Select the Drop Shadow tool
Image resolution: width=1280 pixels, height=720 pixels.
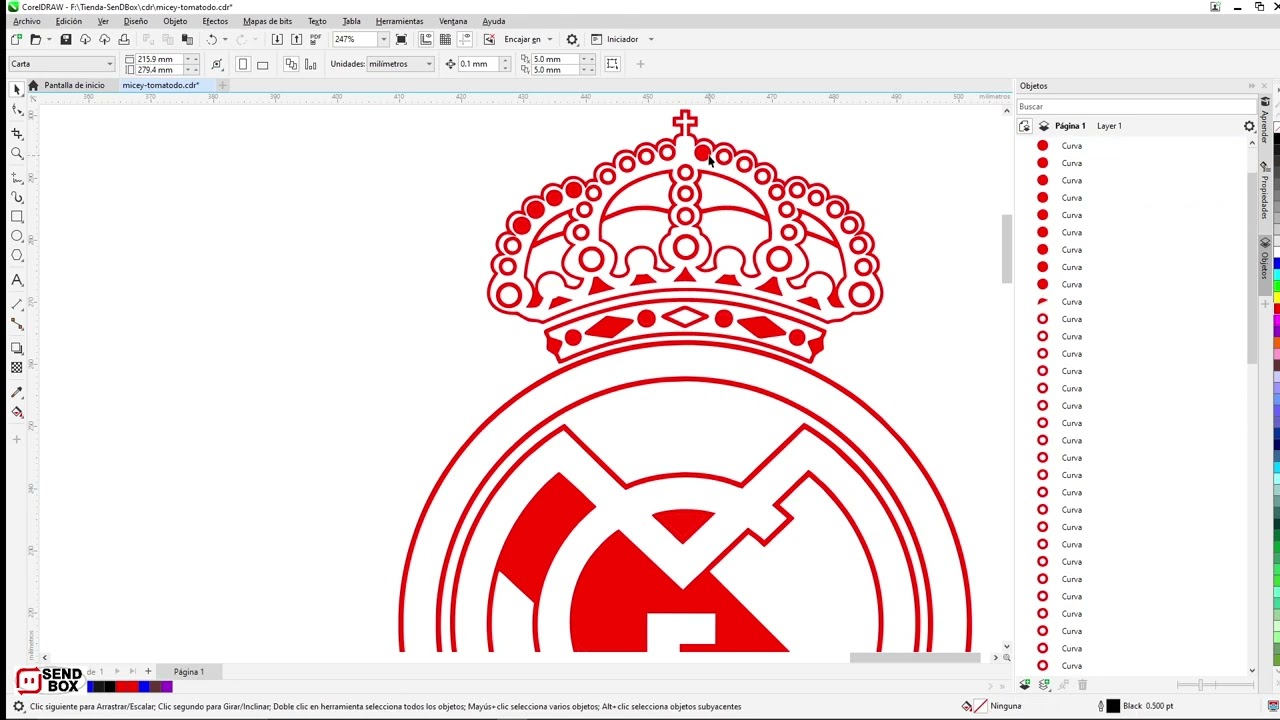17,348
